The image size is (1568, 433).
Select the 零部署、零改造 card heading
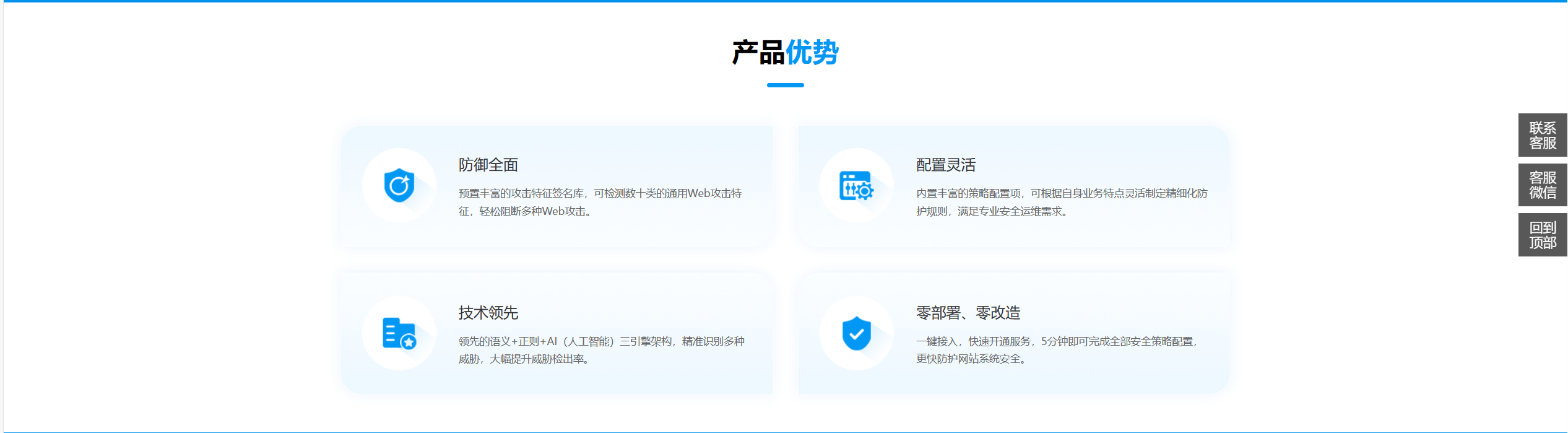click(968, 313)
